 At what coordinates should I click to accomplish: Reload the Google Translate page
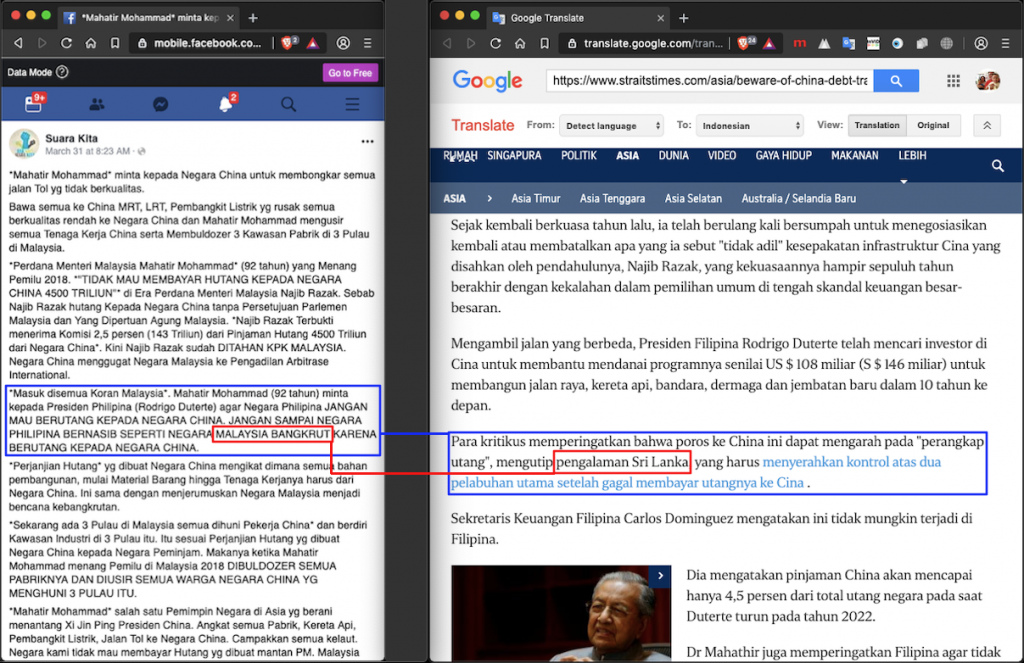click(x=496, y=43)
